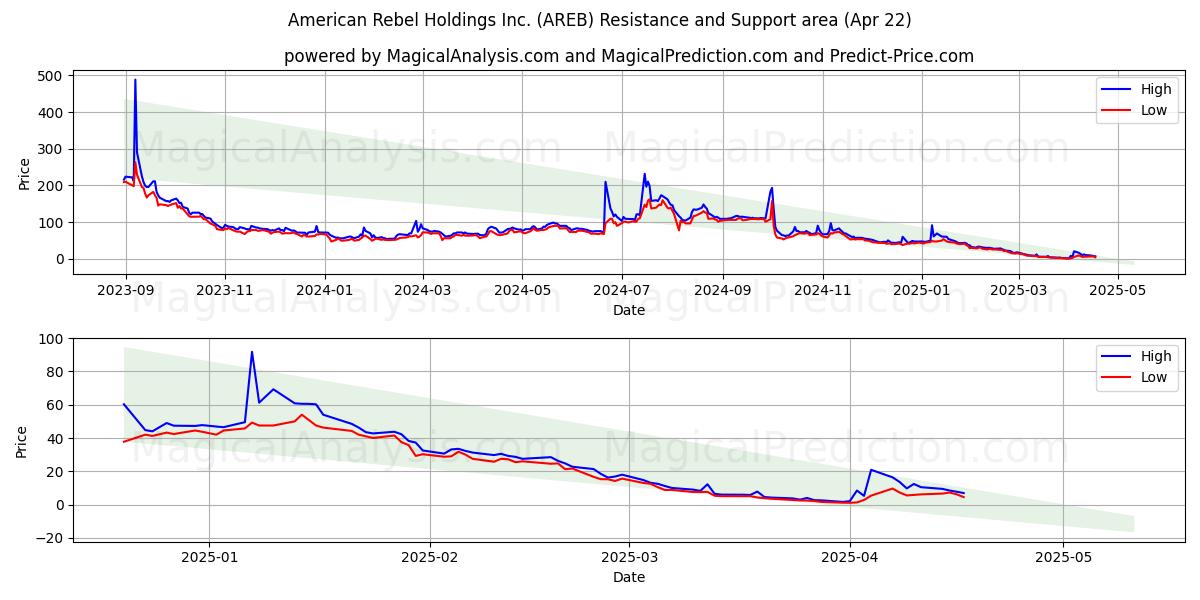Click the '2024-07' tick label
Image resolution: width=1200 pixels, height=600 pixels.
click(x=621, y=291)
